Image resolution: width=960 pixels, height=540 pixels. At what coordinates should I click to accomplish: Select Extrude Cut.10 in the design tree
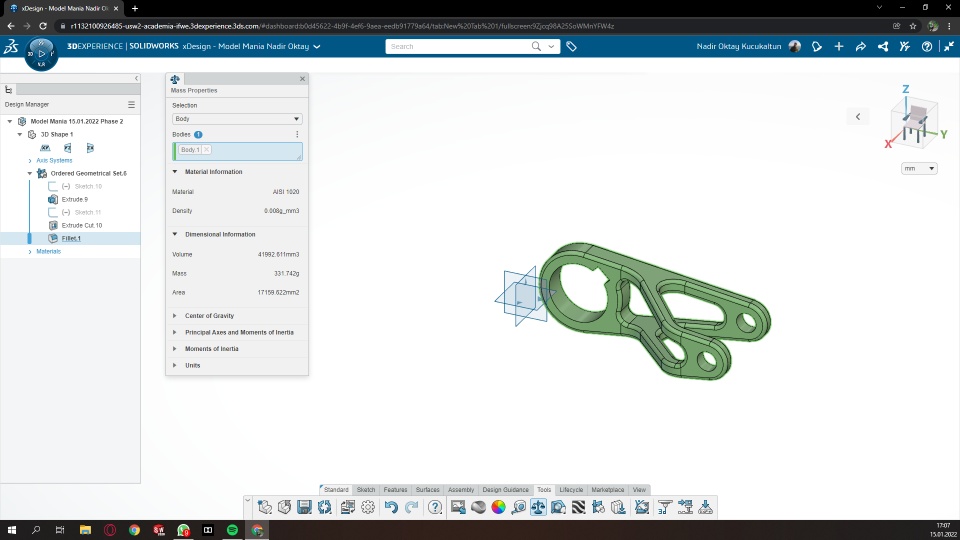coord(81,225)
